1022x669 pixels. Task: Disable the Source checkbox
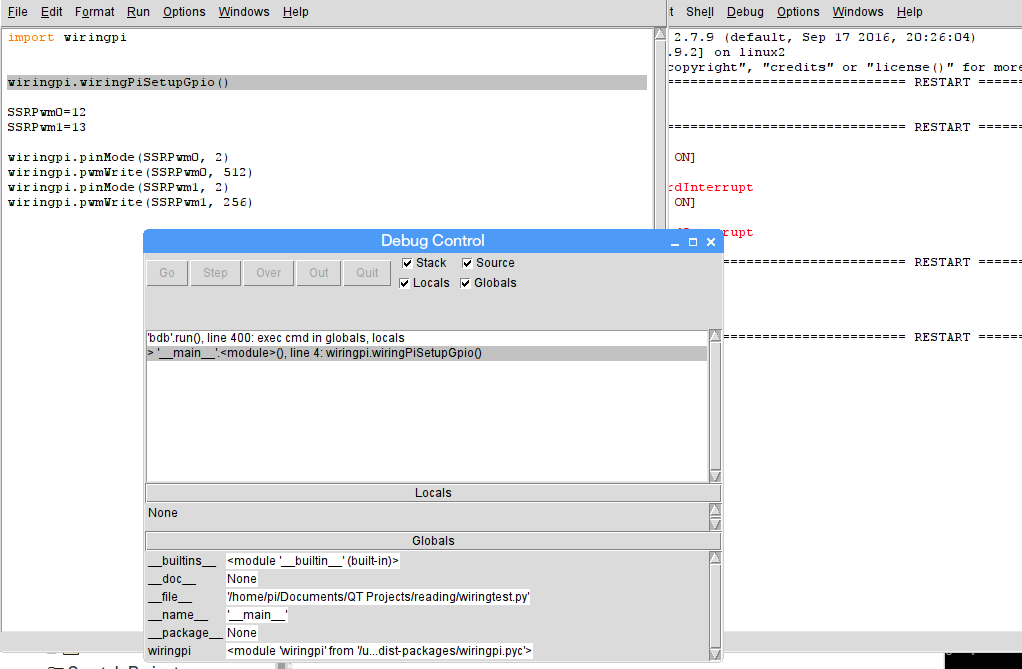(x=468, y=263)
